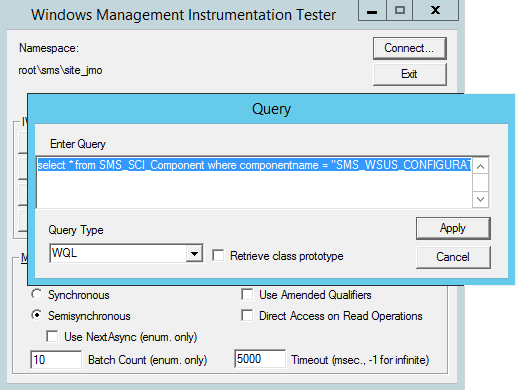Check Use NextAsync (enum. only)

pos(52,336)
